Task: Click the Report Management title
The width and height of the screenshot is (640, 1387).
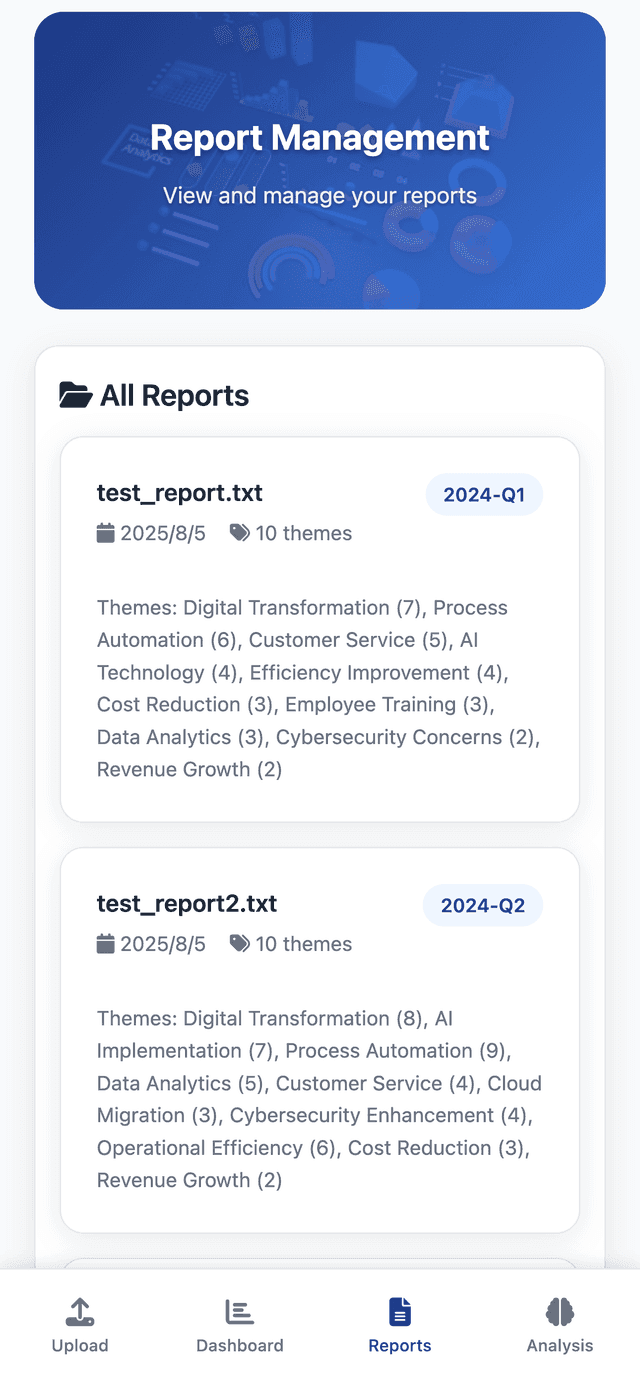Action: [320, 138]
